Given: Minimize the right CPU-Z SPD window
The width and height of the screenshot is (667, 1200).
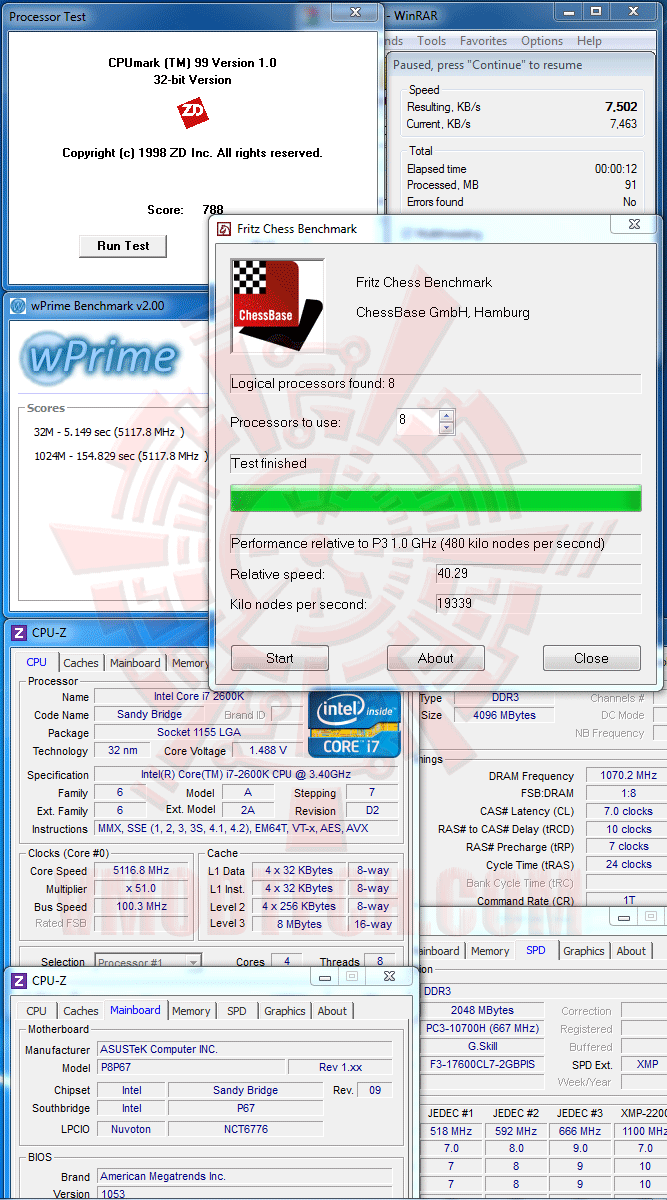Looking at the screenshot, I should (x=623, y=917).
